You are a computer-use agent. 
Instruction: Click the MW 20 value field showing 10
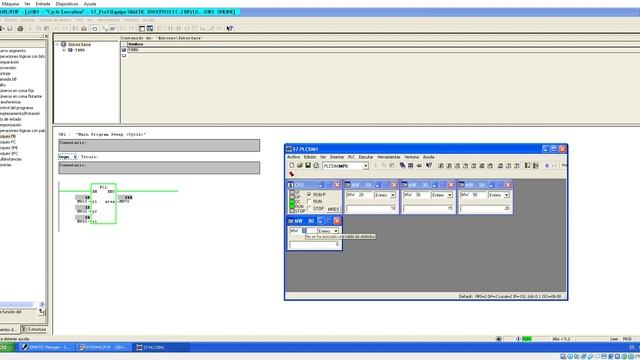(371, 209)
